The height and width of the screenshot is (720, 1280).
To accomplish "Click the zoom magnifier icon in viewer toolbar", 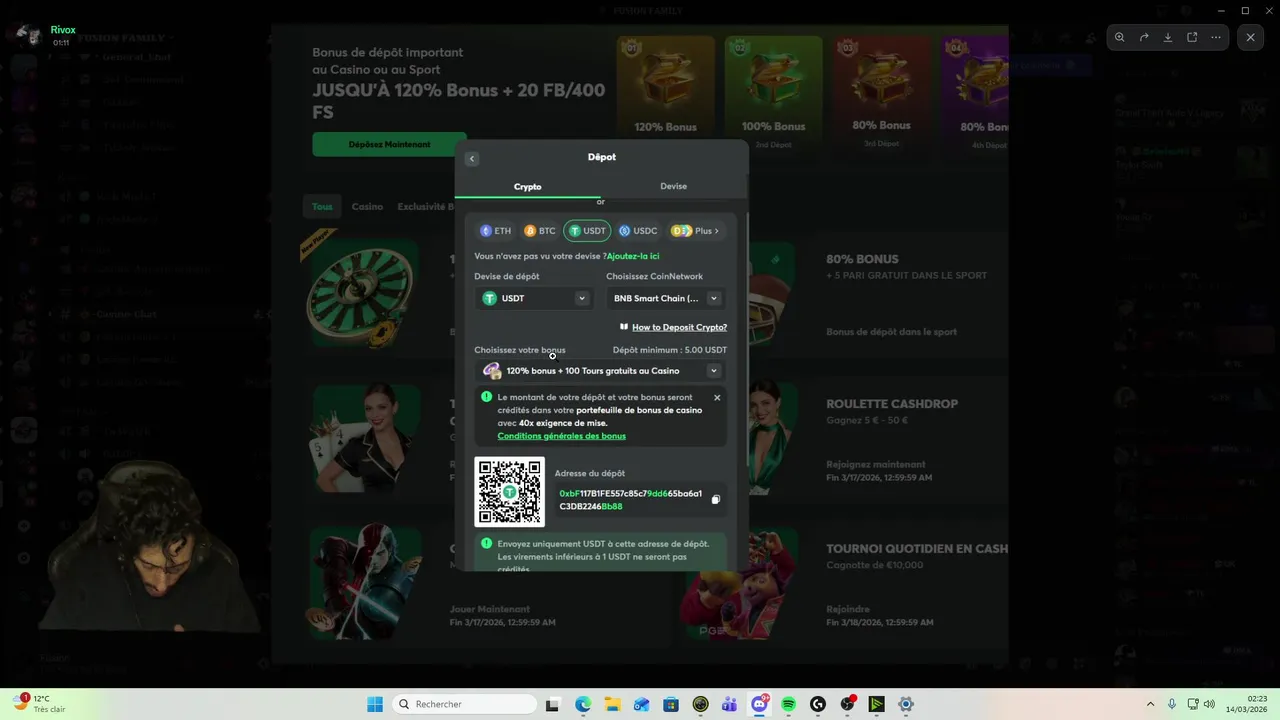I will point(1120,37).
